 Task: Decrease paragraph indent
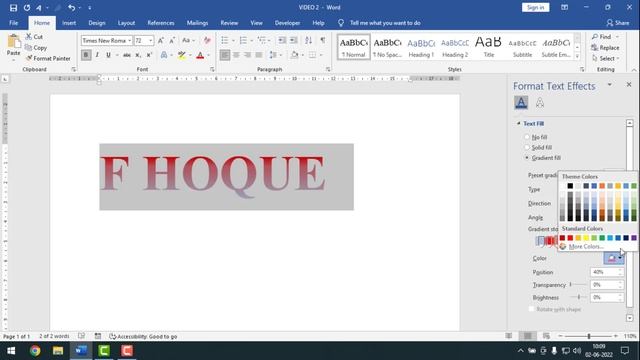[282, 40]
